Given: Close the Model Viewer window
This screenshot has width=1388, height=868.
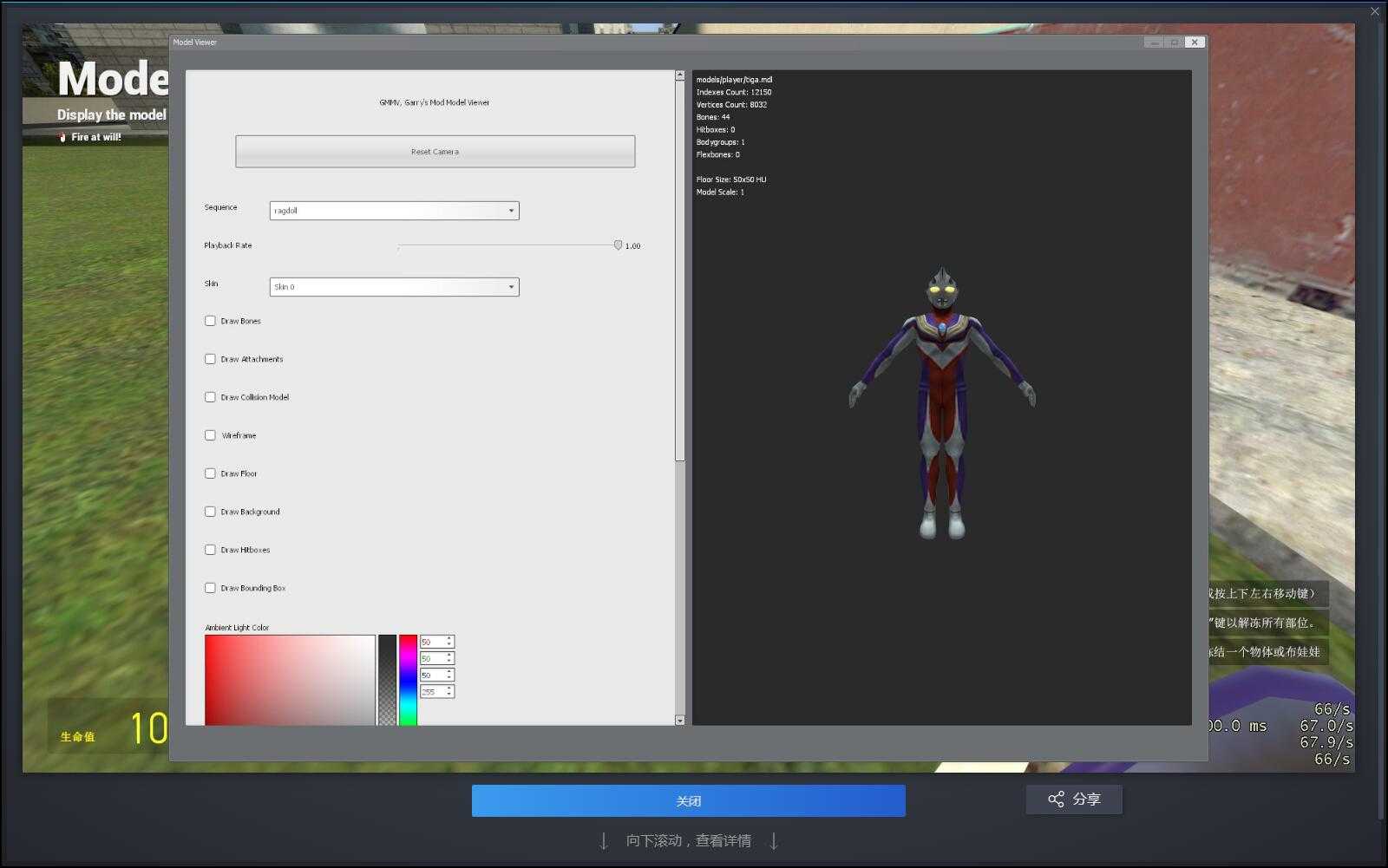Looking at the screenshot, I should (1195, 42).
